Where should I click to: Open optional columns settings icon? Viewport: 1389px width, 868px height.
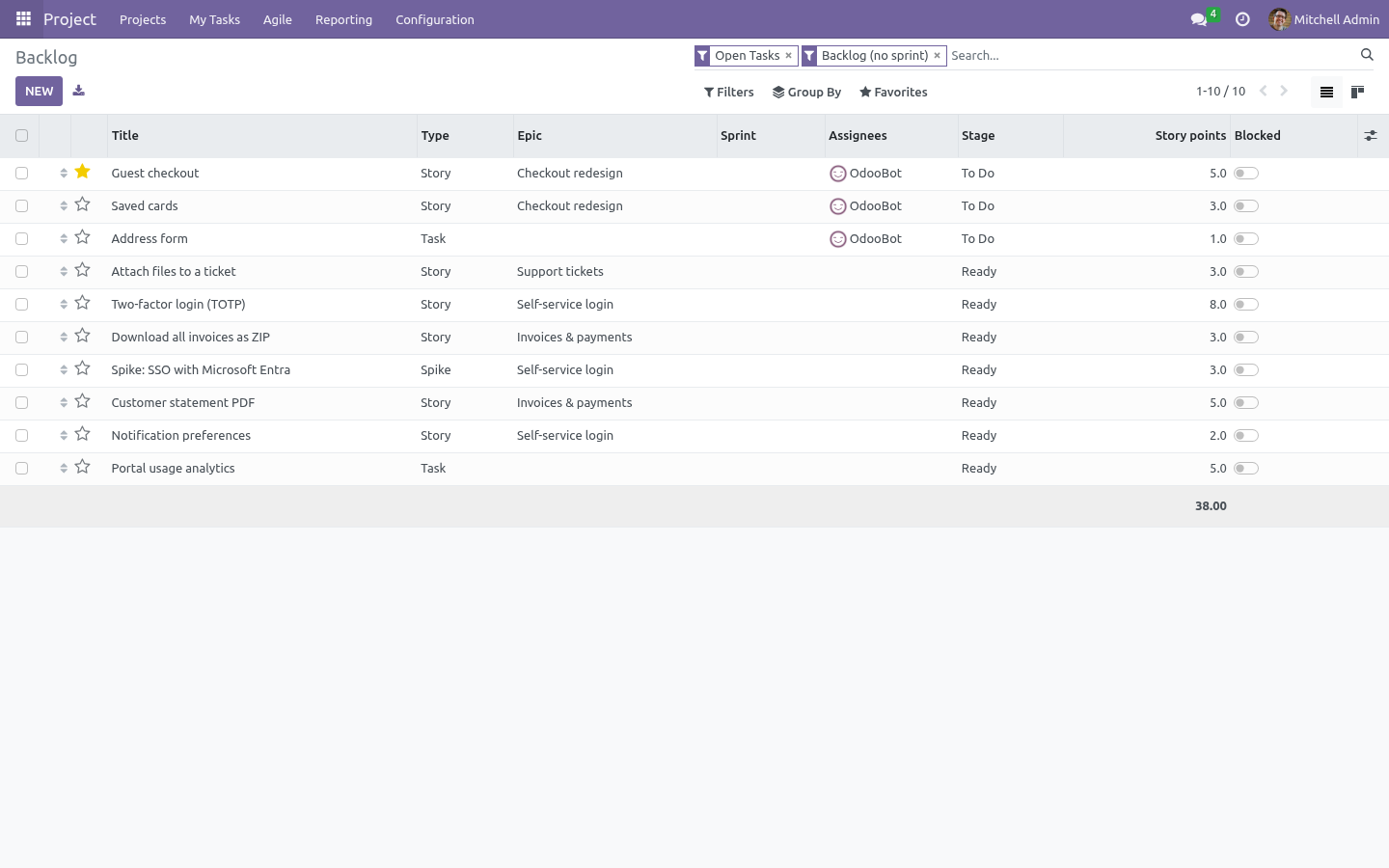click(x=1371, y=136)
